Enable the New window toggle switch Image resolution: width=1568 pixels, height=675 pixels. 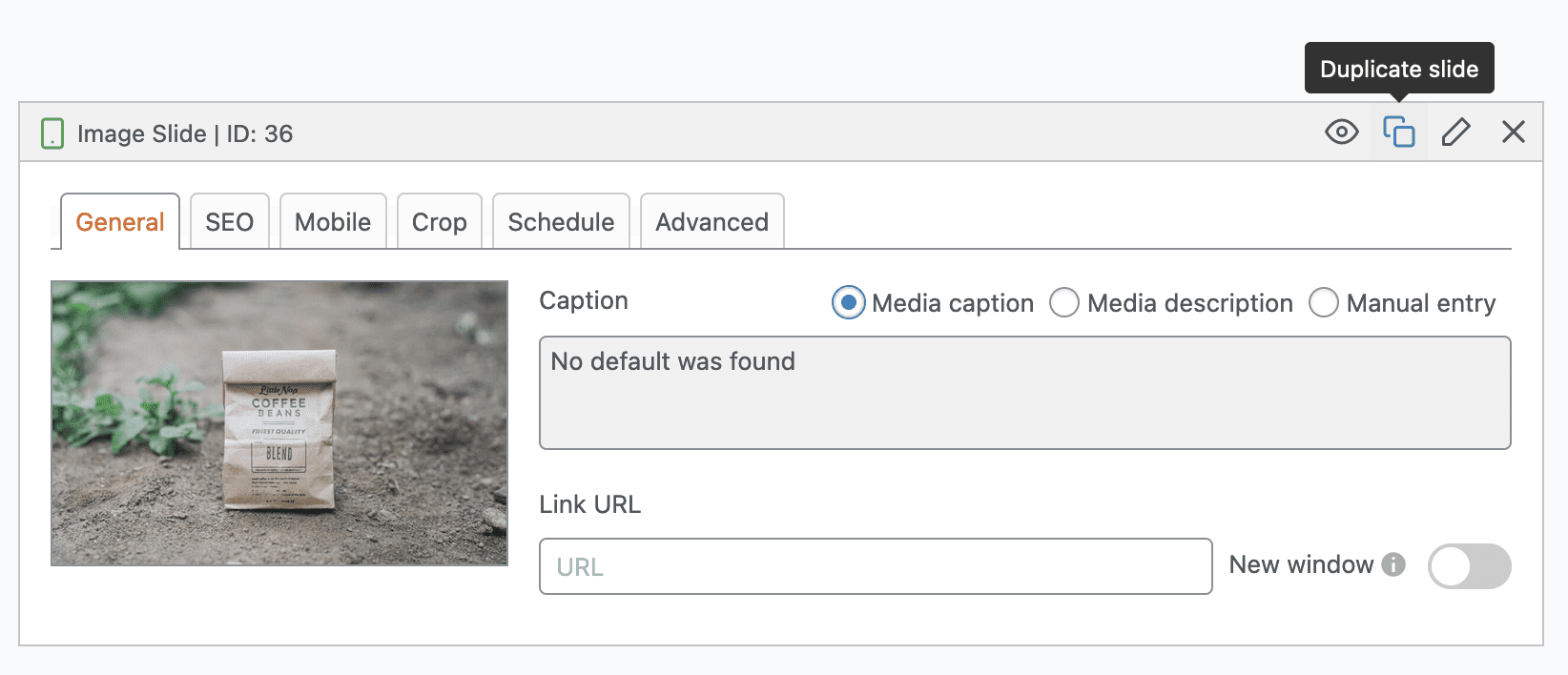1469,566
